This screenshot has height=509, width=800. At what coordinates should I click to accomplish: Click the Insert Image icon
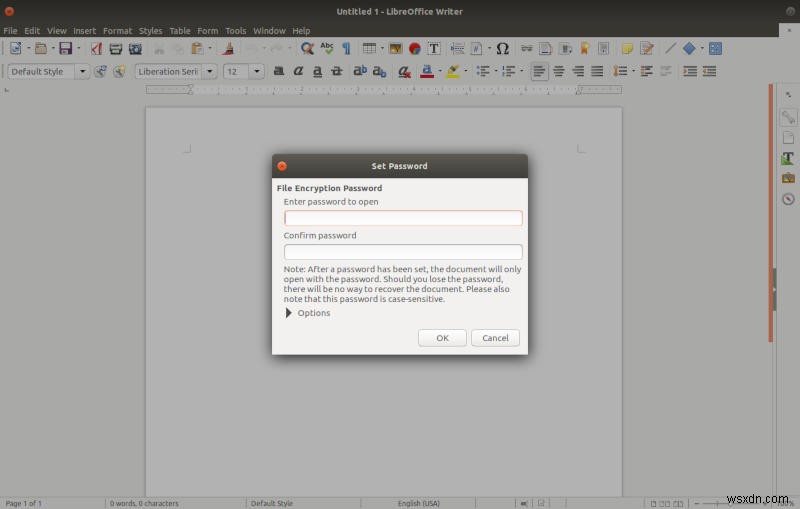pyautogui.click(x=395, y=48)
